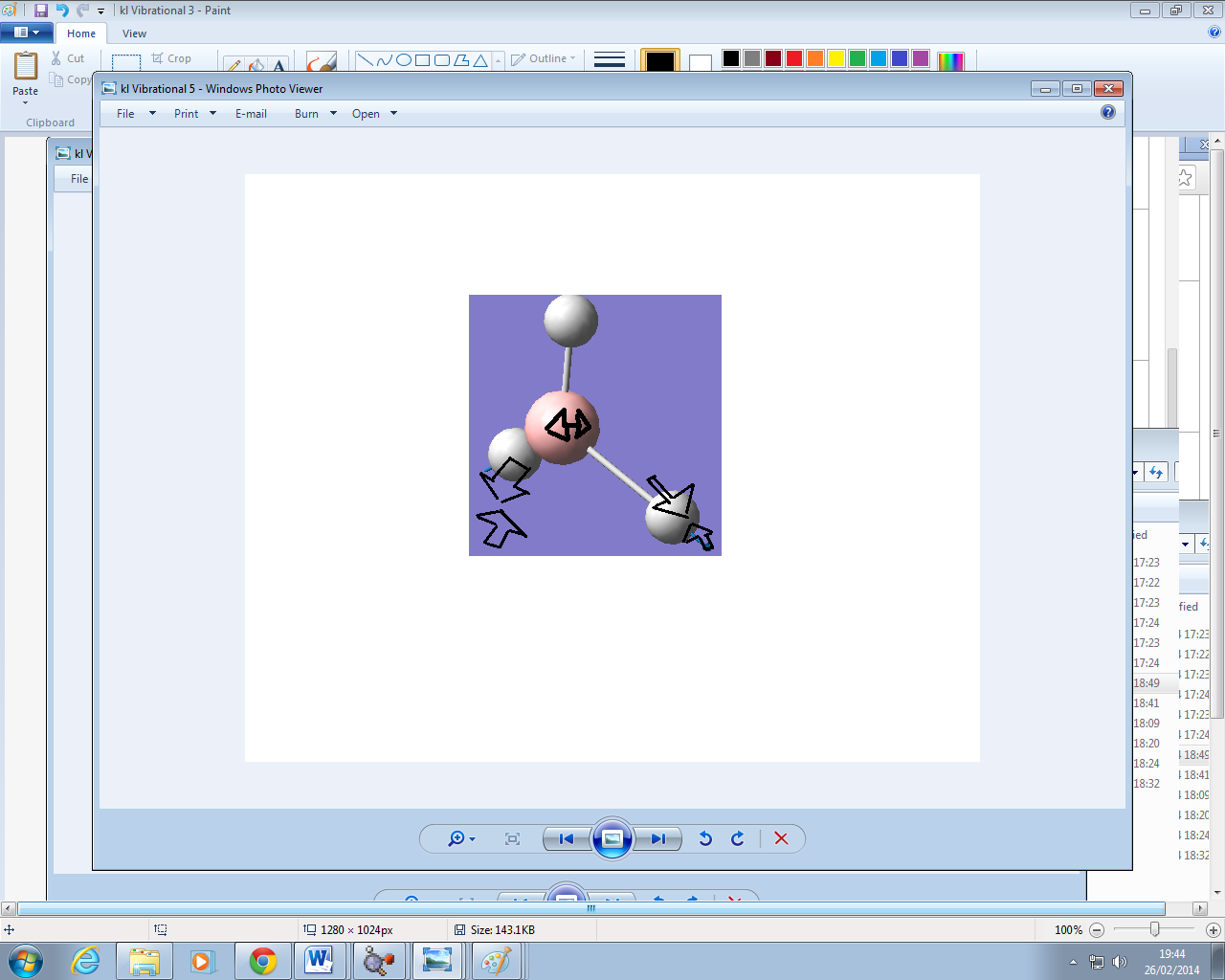Open the Paint application menu button

point(26,33)
